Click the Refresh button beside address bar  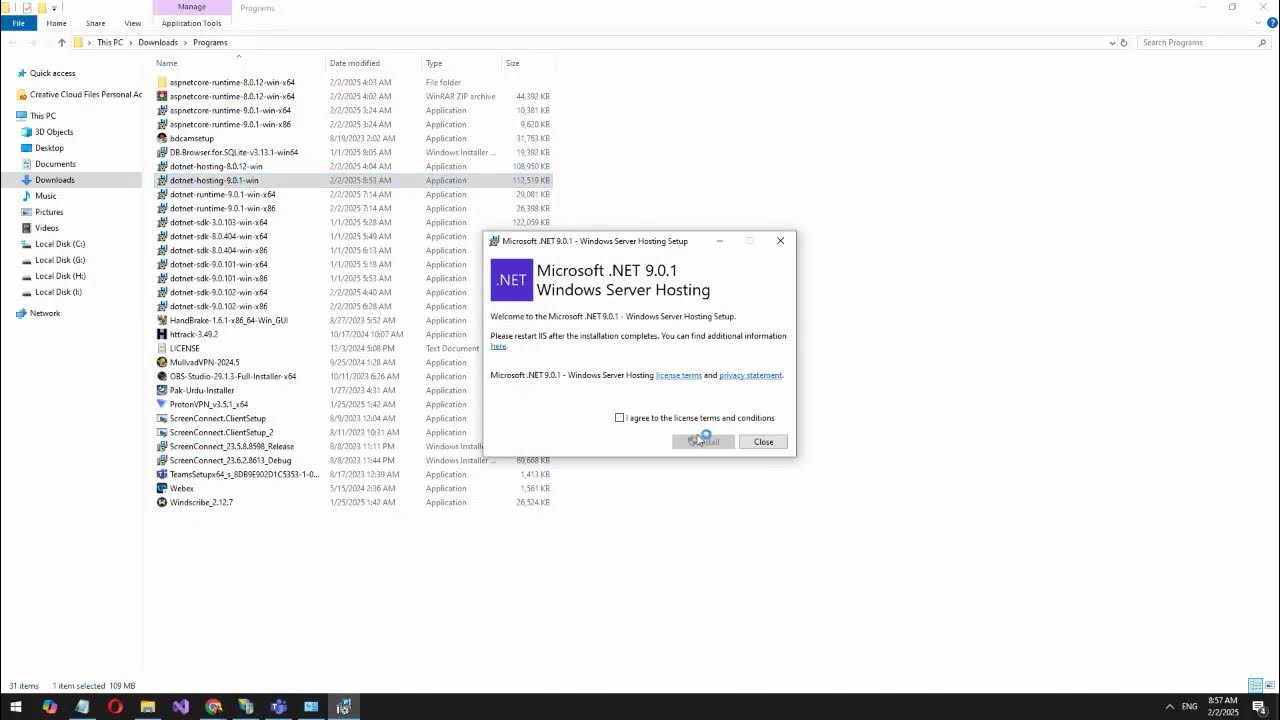point(1124,42)
